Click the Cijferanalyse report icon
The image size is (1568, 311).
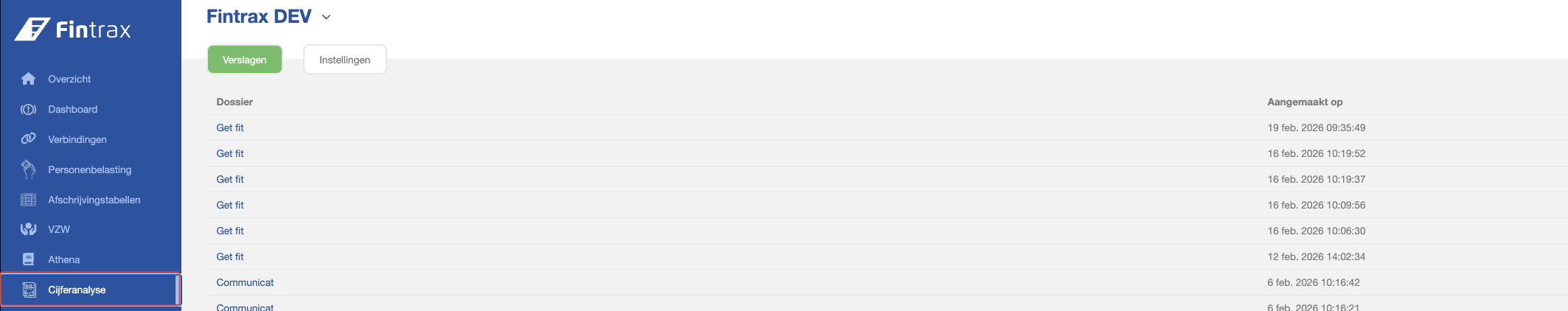pos(29,290)
